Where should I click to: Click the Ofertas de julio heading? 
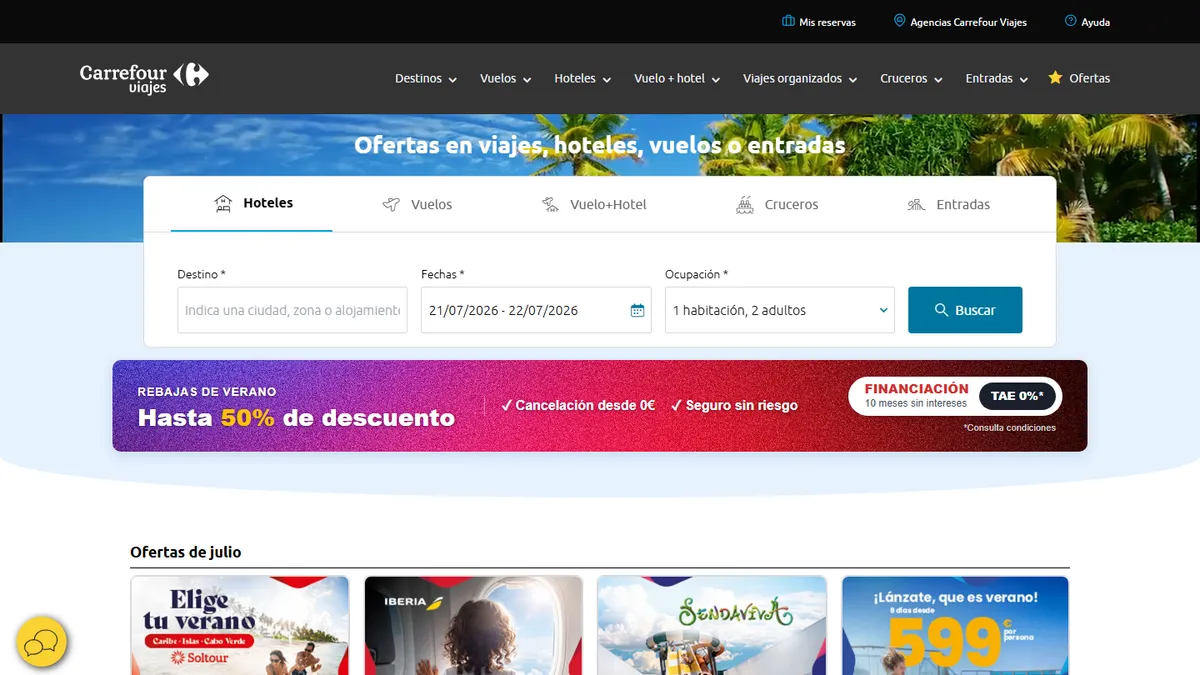pos(186,552)
